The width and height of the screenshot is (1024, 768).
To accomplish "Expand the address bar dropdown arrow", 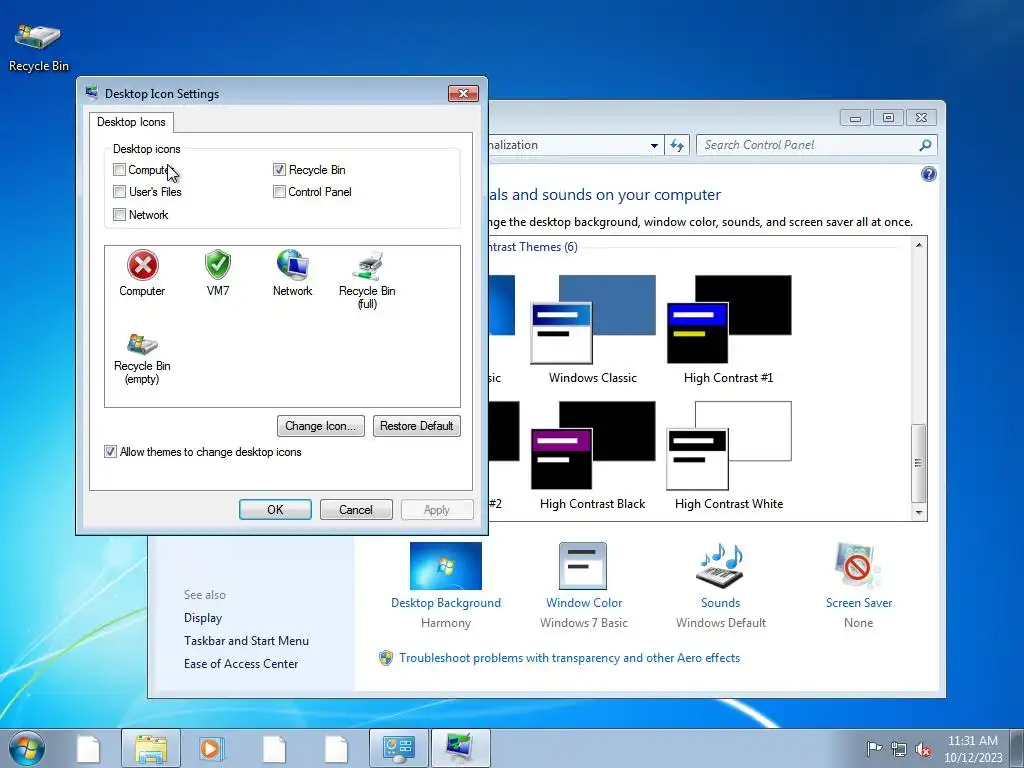I will 654,146.
